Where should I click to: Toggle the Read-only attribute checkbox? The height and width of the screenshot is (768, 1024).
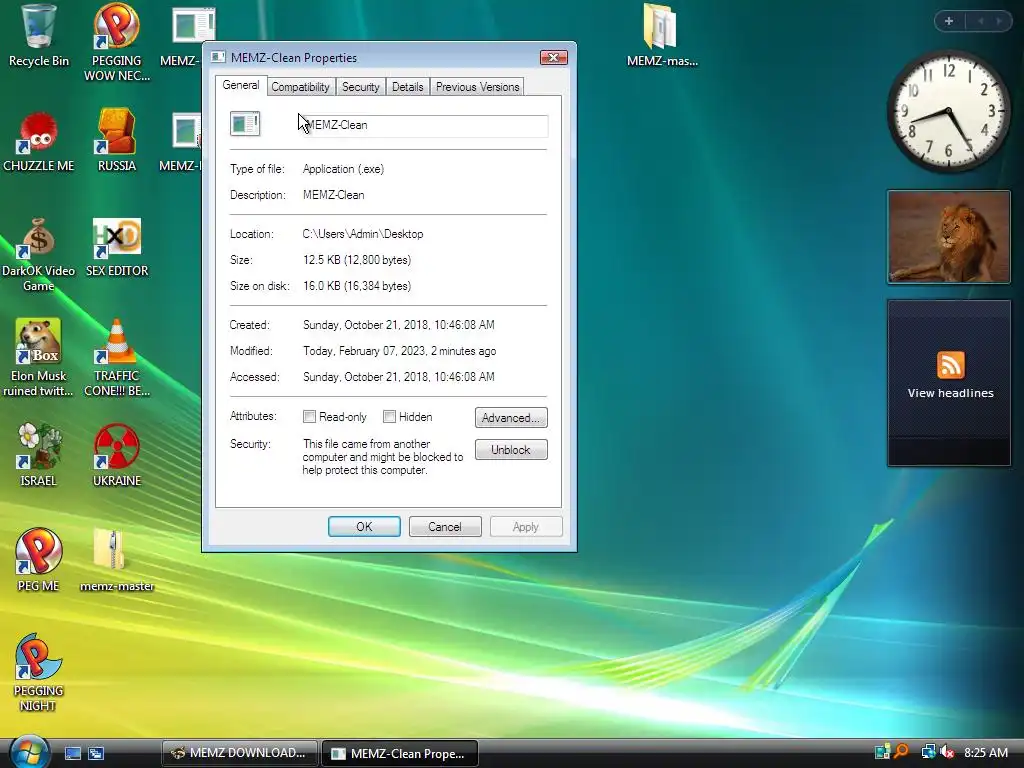point(310,417)
